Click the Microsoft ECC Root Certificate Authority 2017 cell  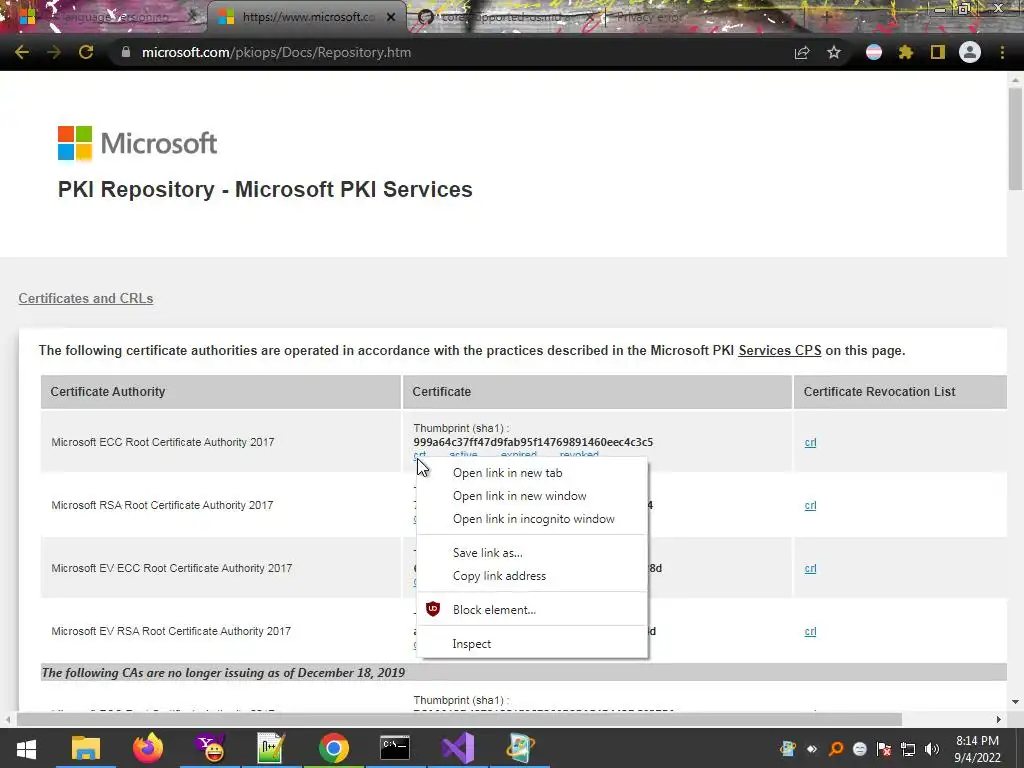pyautogui.click(x=221, y=442)
